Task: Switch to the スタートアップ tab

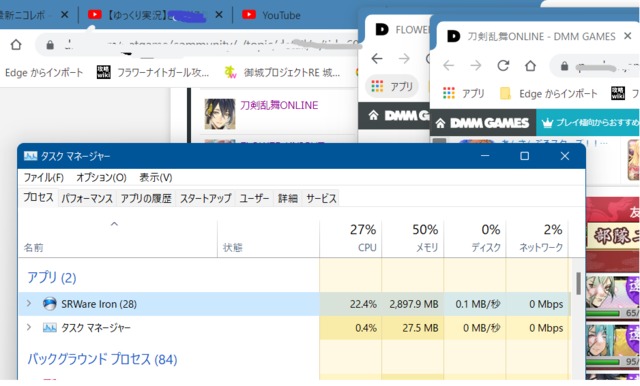Action: click(x=205, y=198)
